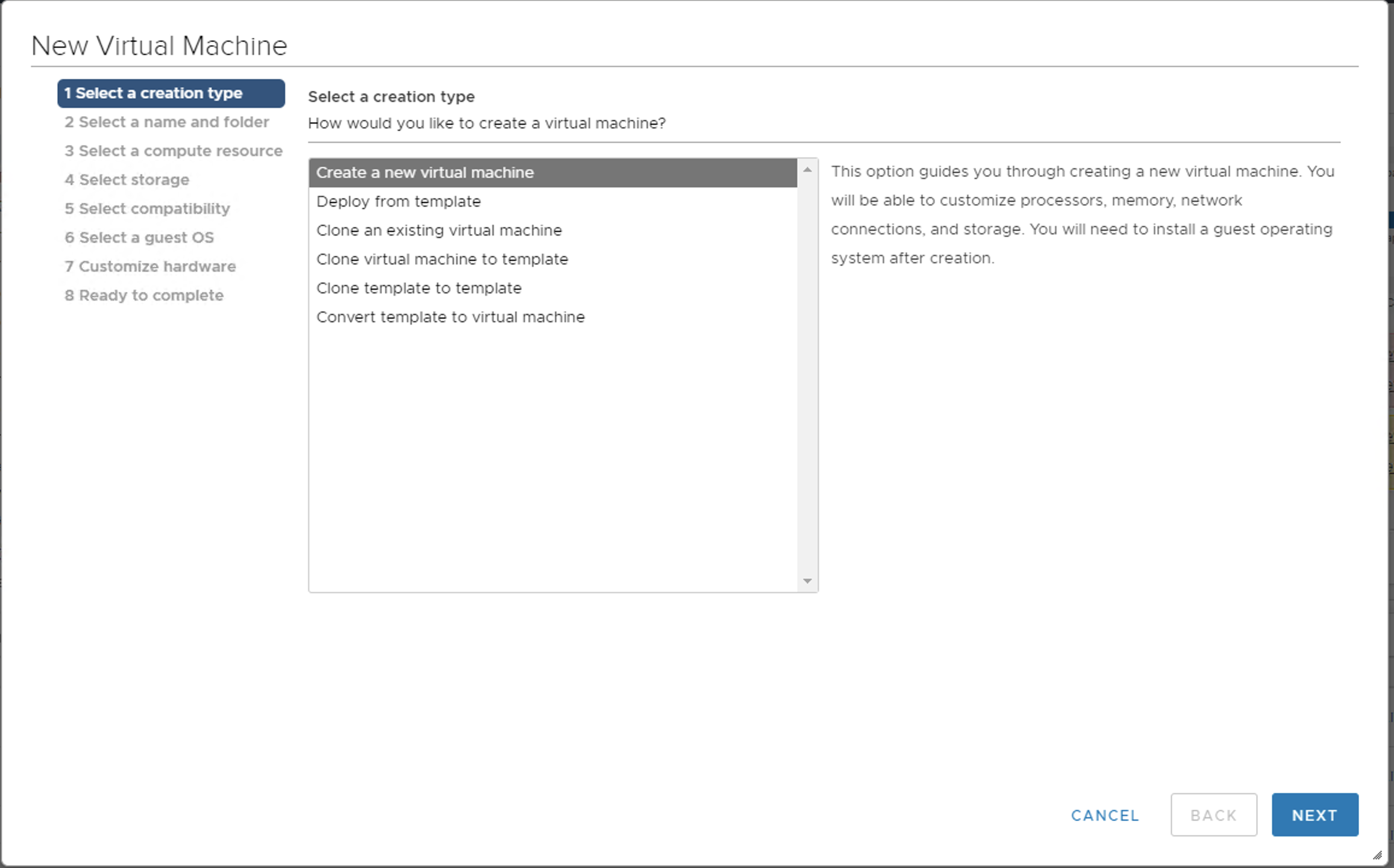This screenshot has height=868, width=1394.
Task: Go to step 2 Select a name and folder
Action: (166, 122)
